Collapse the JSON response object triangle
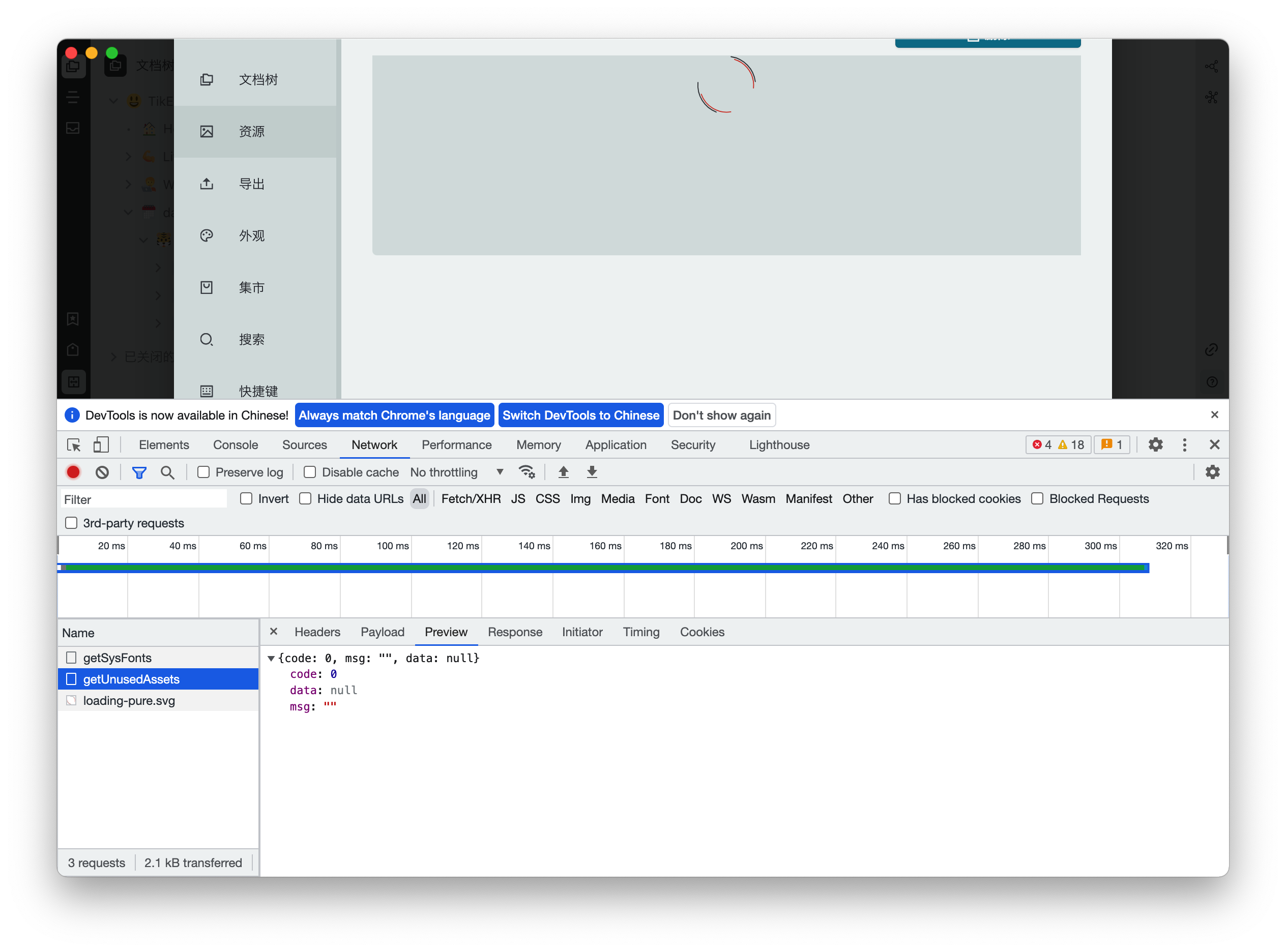Image resolution: width=1286 pixels, height=952 pixels. [271, 658]
